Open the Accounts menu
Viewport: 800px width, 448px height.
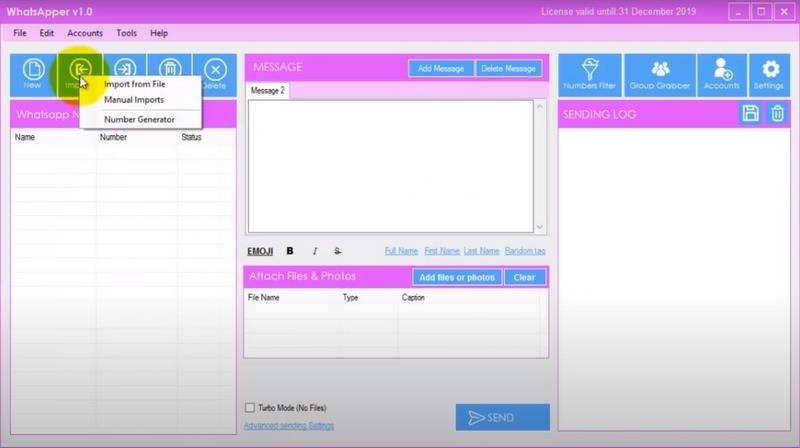85,33
